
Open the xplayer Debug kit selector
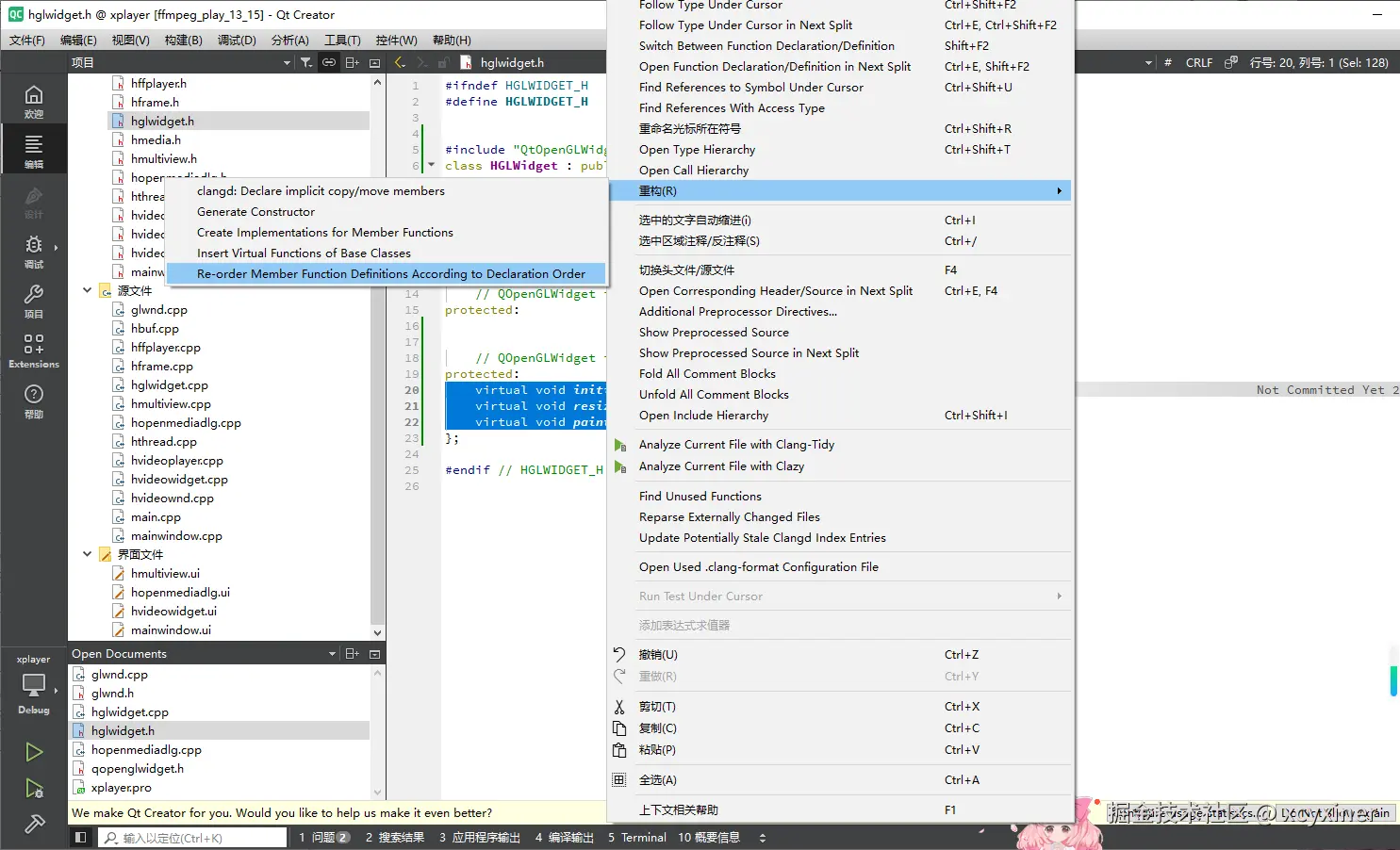point(34,685)
